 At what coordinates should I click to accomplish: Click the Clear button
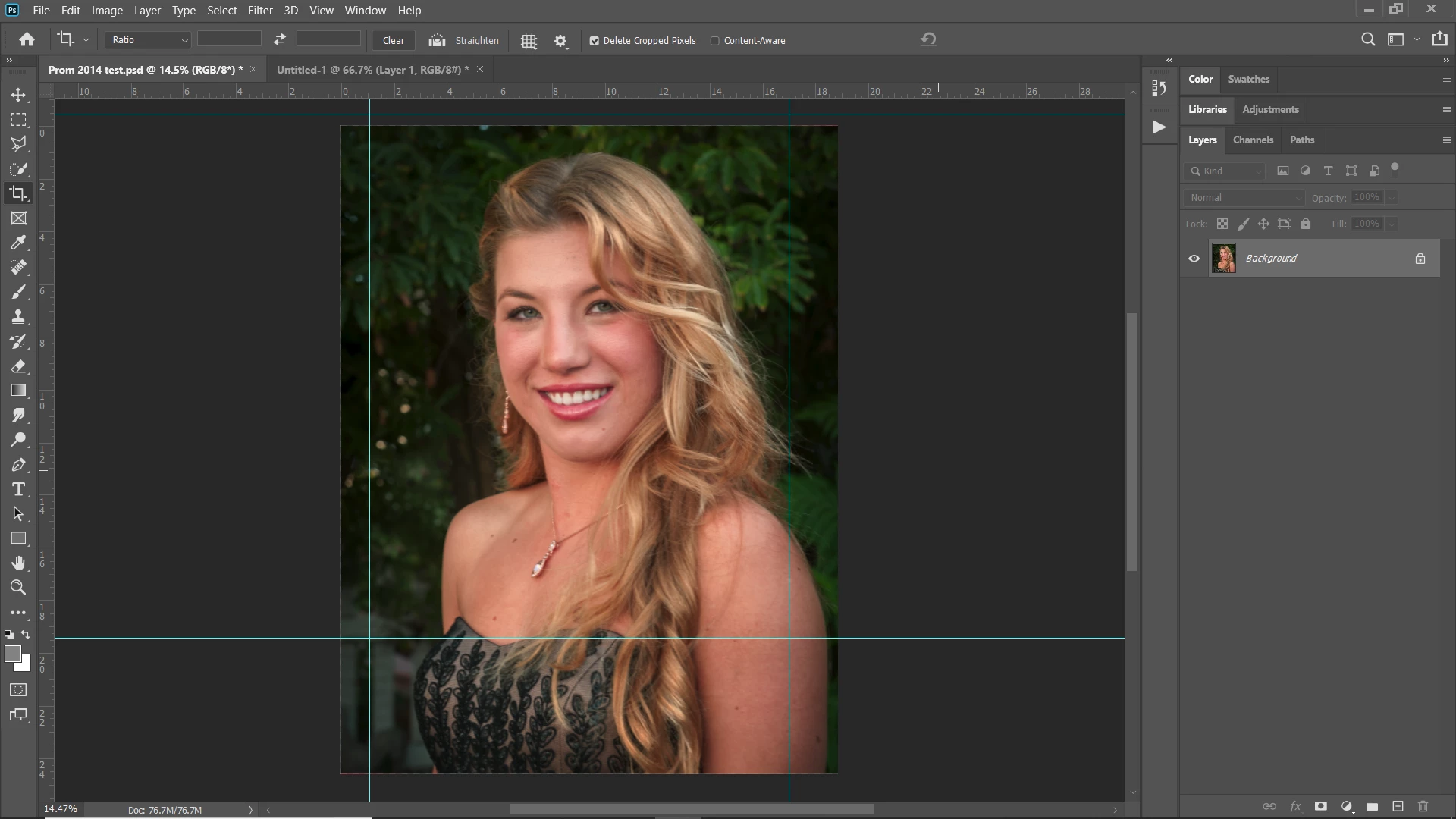393,41
